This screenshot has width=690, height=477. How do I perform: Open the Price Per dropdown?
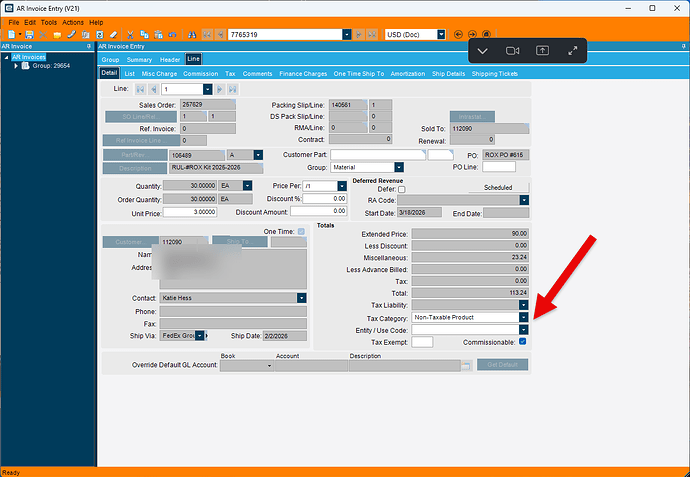click(342, 186)
